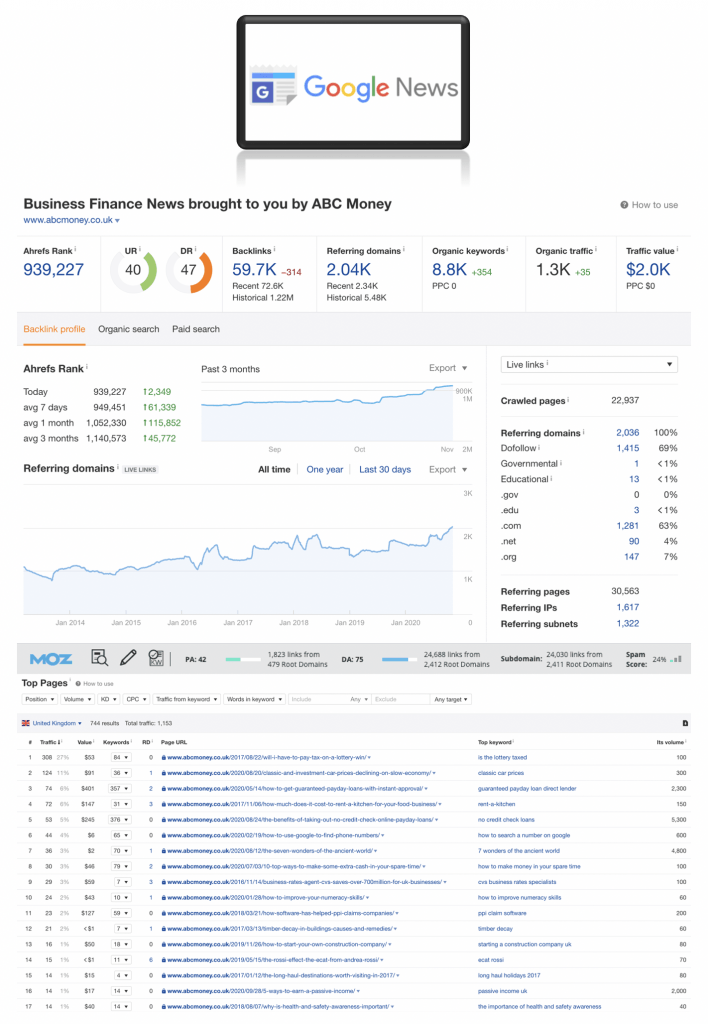
Task: Click export document icon right of results bar
Action: [x=685, y=723]
